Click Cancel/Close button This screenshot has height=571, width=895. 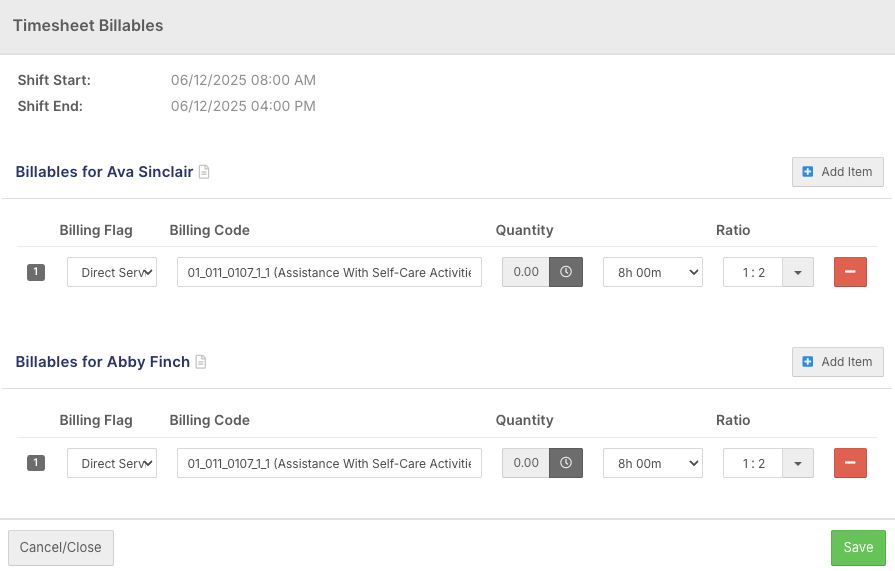point(61,547)
